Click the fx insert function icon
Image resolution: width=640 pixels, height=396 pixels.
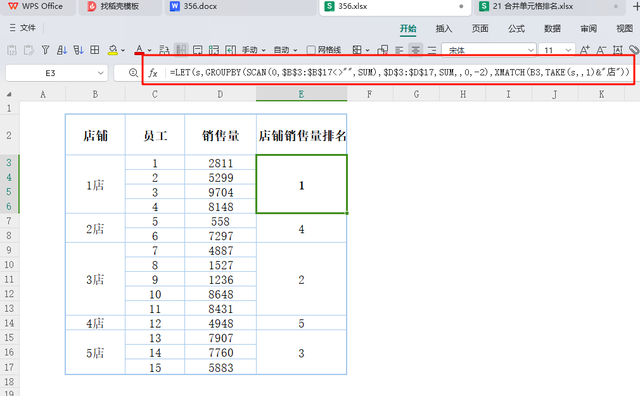153,73
